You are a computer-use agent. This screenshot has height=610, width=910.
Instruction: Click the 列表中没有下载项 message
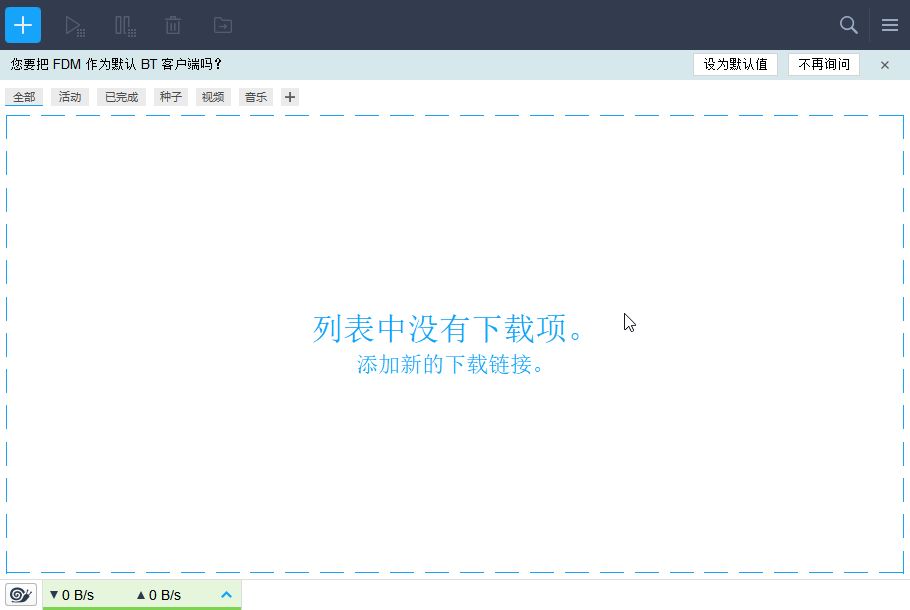tap(447, 329)
